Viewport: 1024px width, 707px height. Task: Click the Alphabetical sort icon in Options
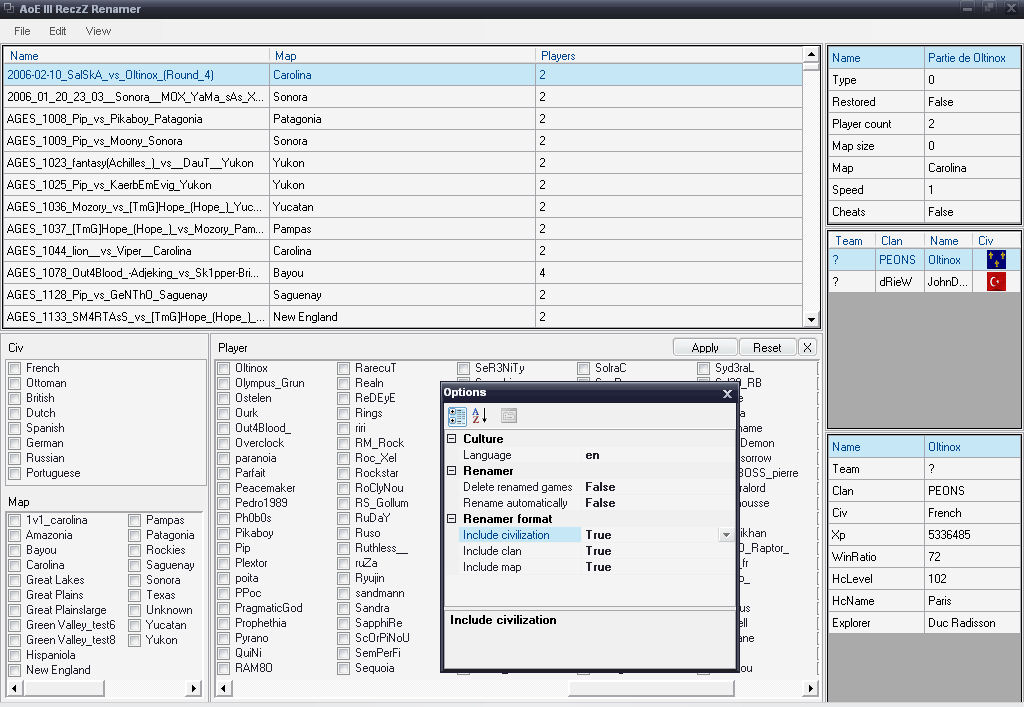pyautogui.click(x=480, y=416)
